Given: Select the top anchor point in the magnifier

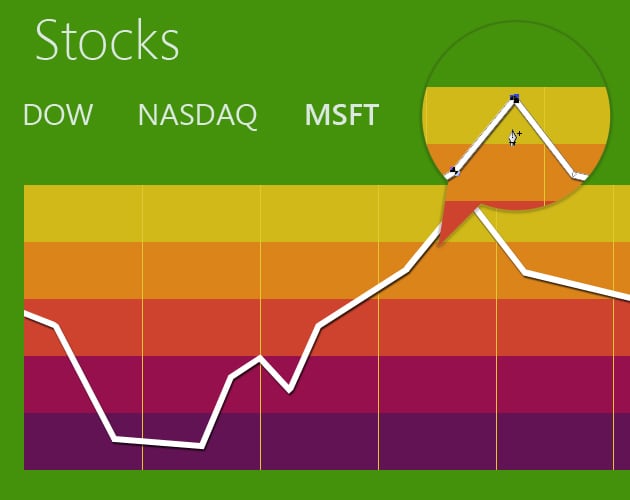Looking at the screenshot, I should 514,98.
